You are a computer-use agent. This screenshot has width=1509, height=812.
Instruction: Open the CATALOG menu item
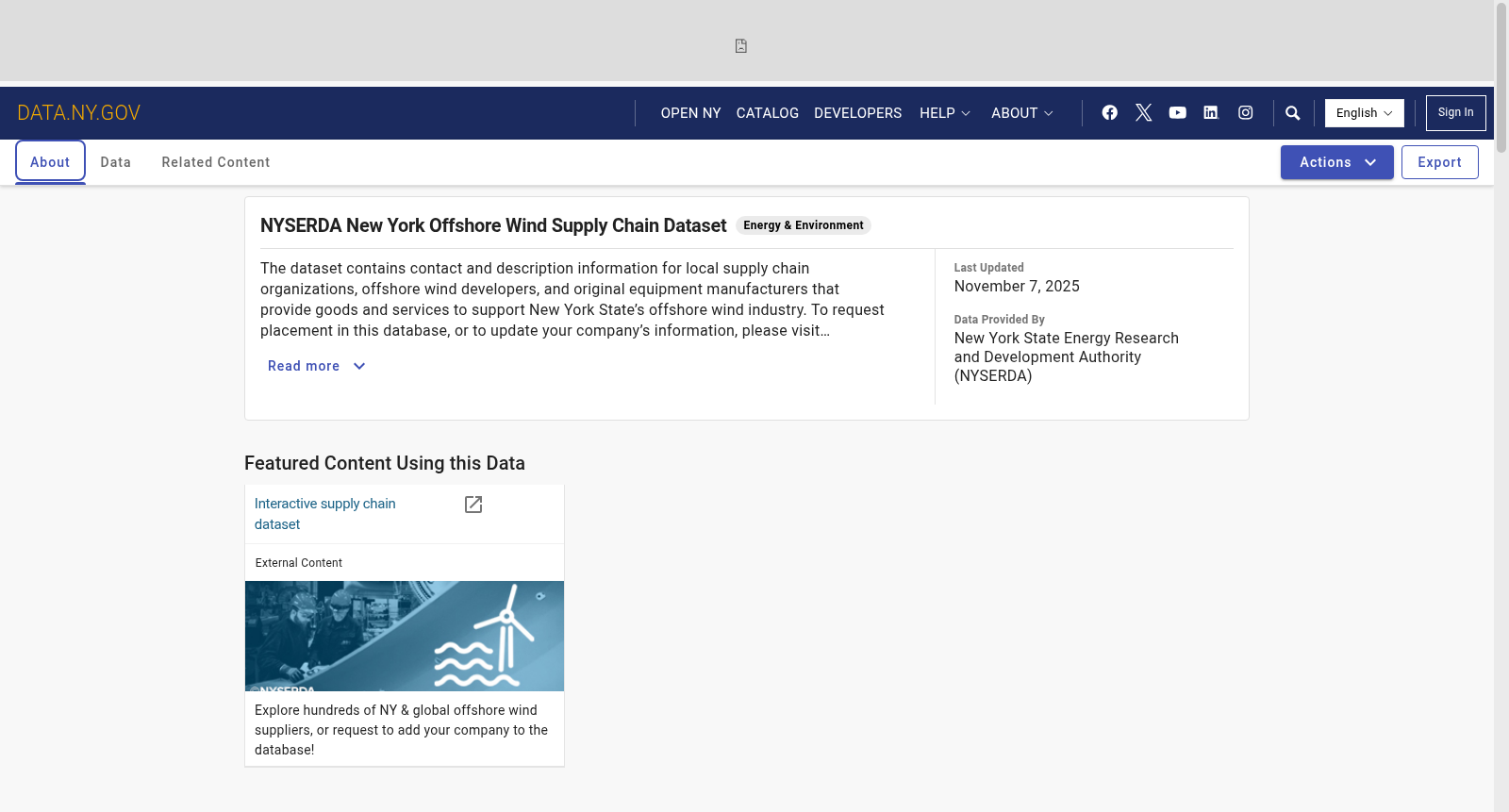tap(768, 113)
